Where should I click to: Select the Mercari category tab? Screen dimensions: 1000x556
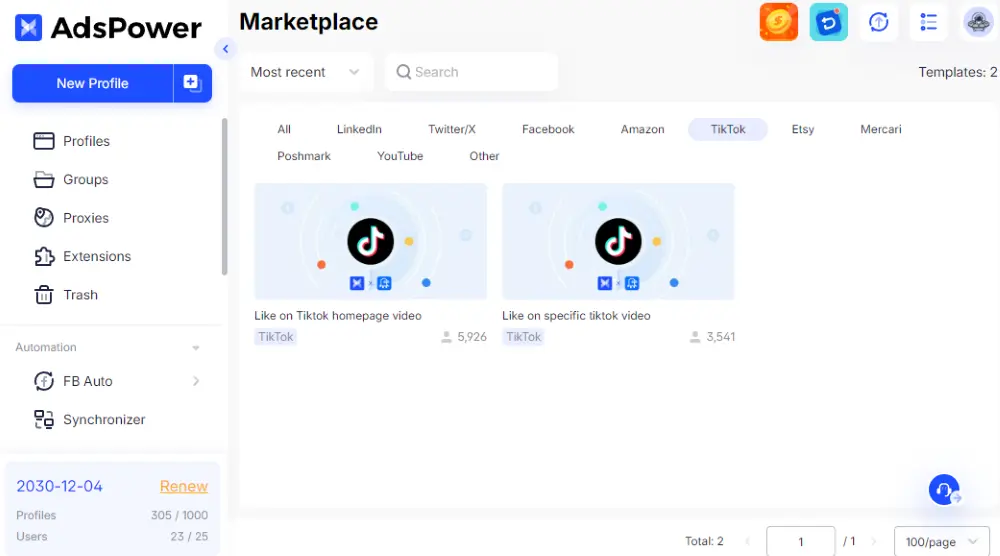point(881,129)
